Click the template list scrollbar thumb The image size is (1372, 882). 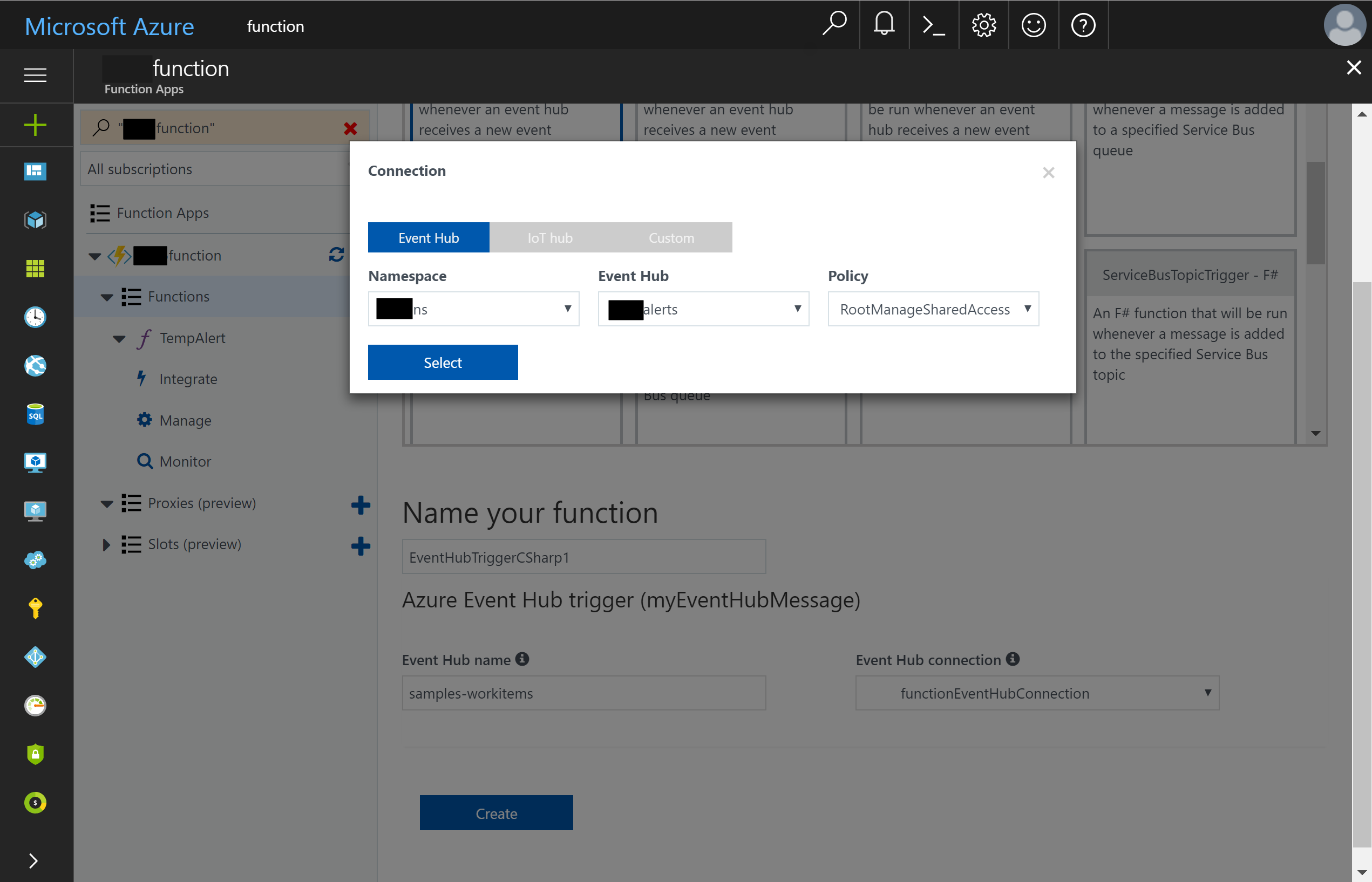tap(1315, 213)
